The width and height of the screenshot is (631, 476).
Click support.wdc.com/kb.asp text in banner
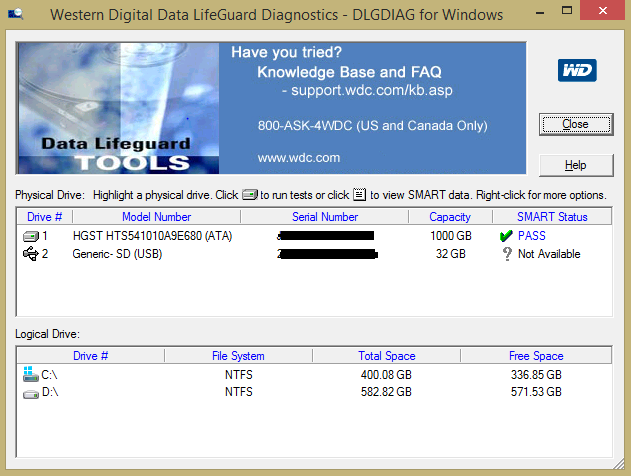[x=371, y=90]
